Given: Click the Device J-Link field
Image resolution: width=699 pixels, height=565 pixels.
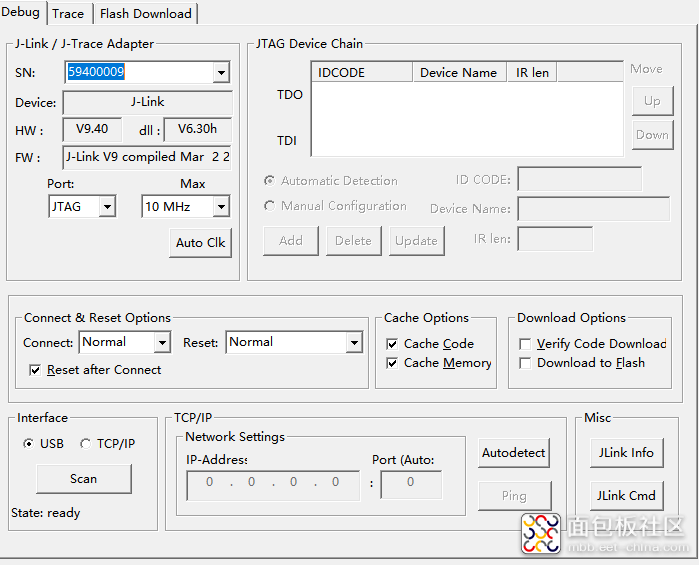Looking at the screenshot, I should tap(148, 102).
